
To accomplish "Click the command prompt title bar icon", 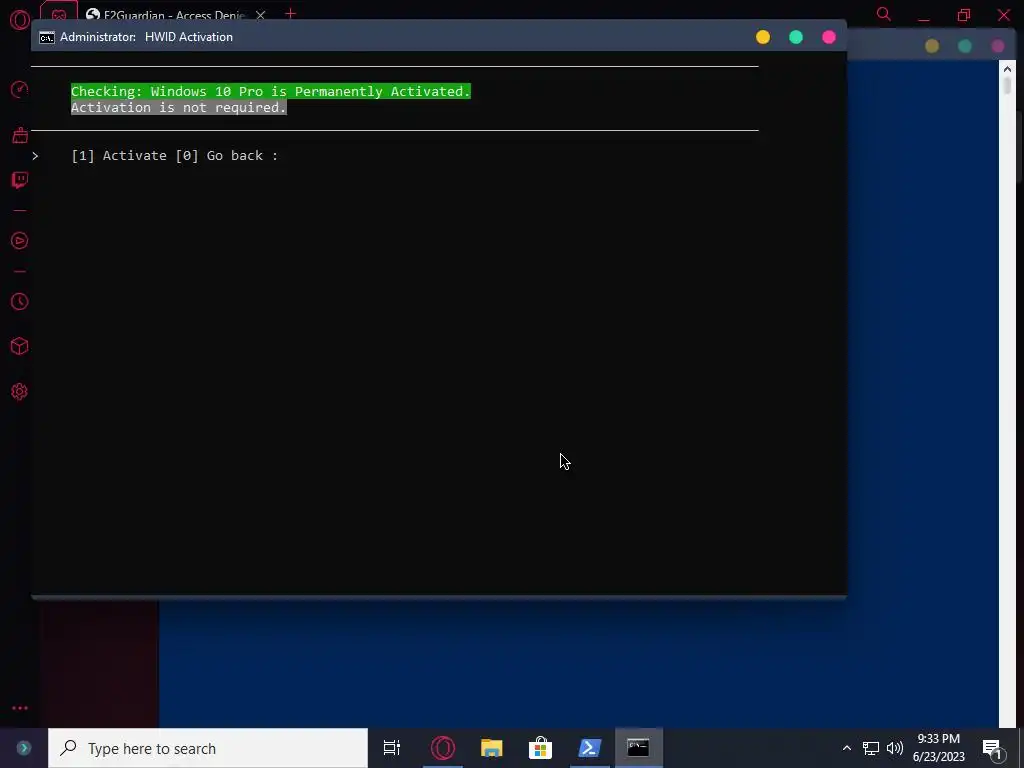I will [47, 37].
